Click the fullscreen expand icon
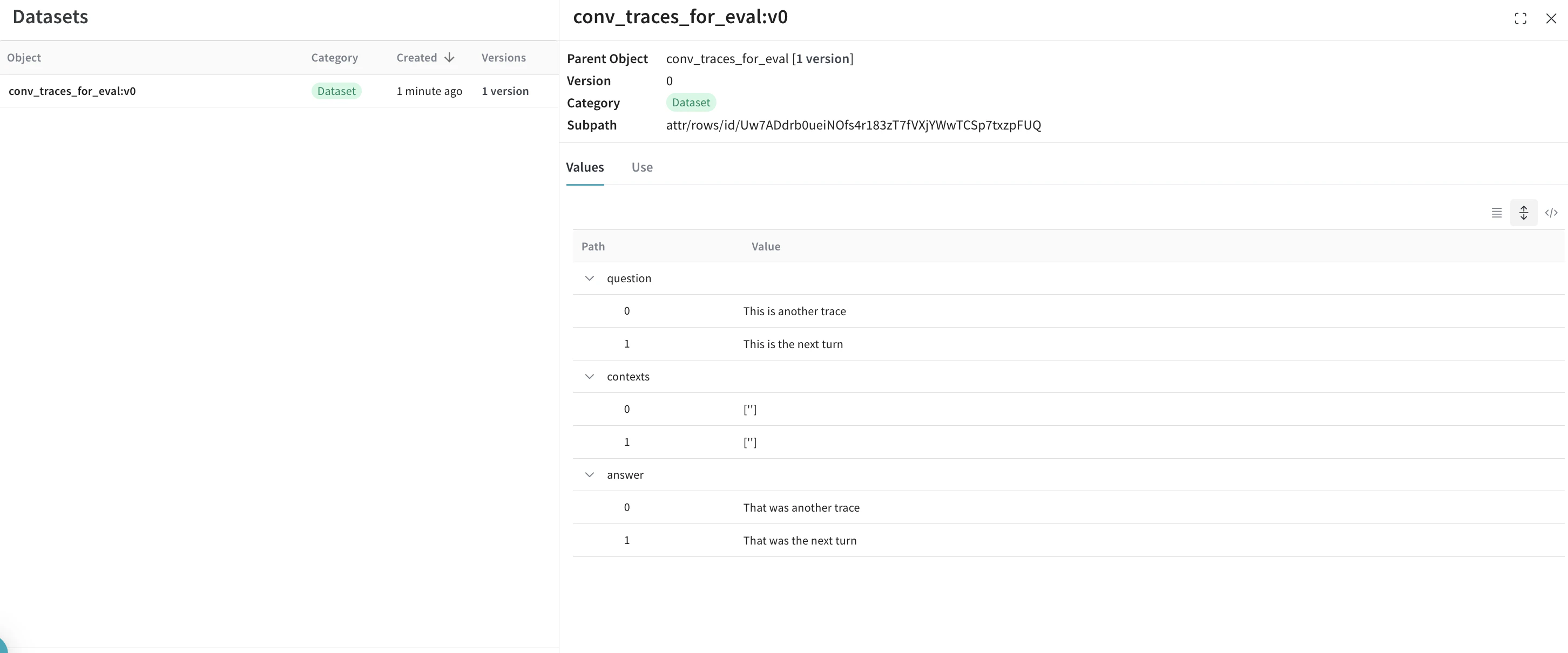The width and height of the screenshot is (1568, 653). 1520,19
